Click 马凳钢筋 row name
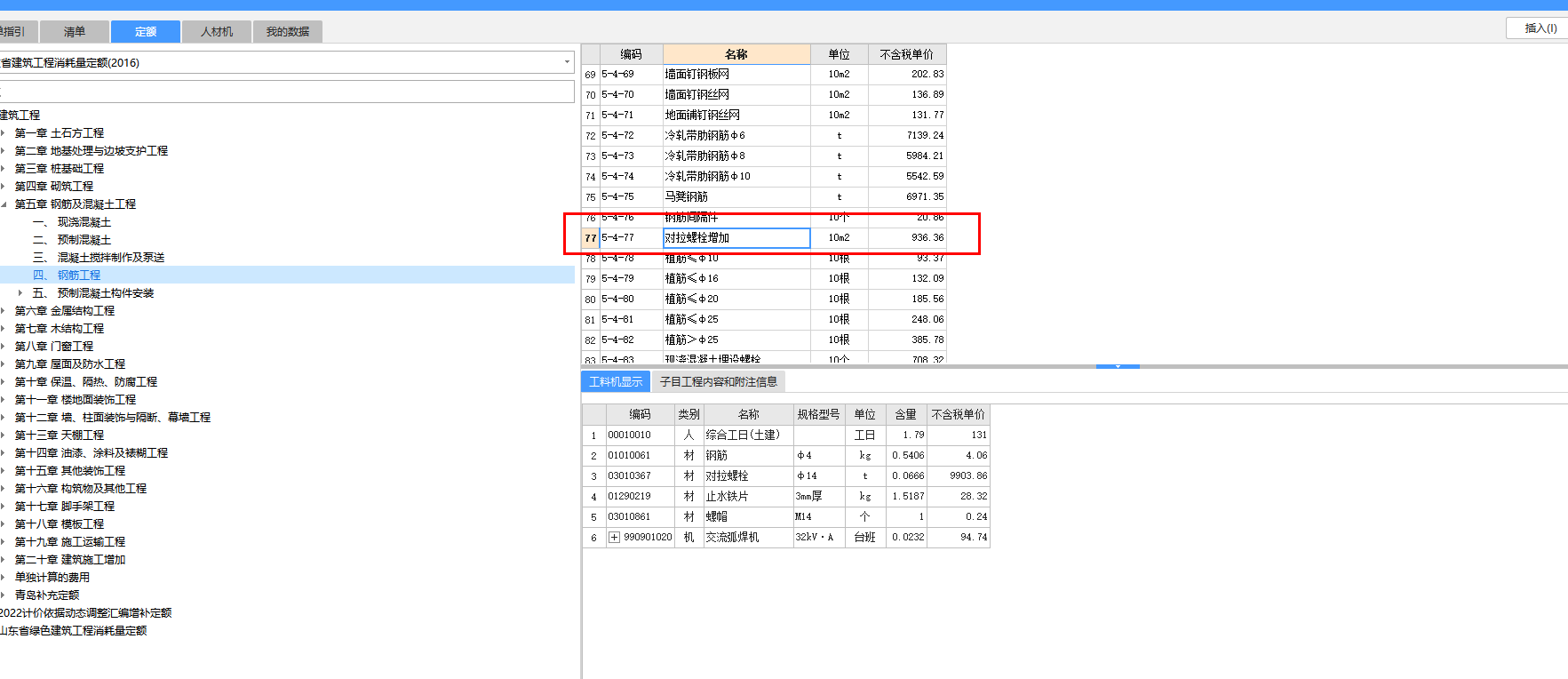1568x679 pixels. click(x=687, y=197)
